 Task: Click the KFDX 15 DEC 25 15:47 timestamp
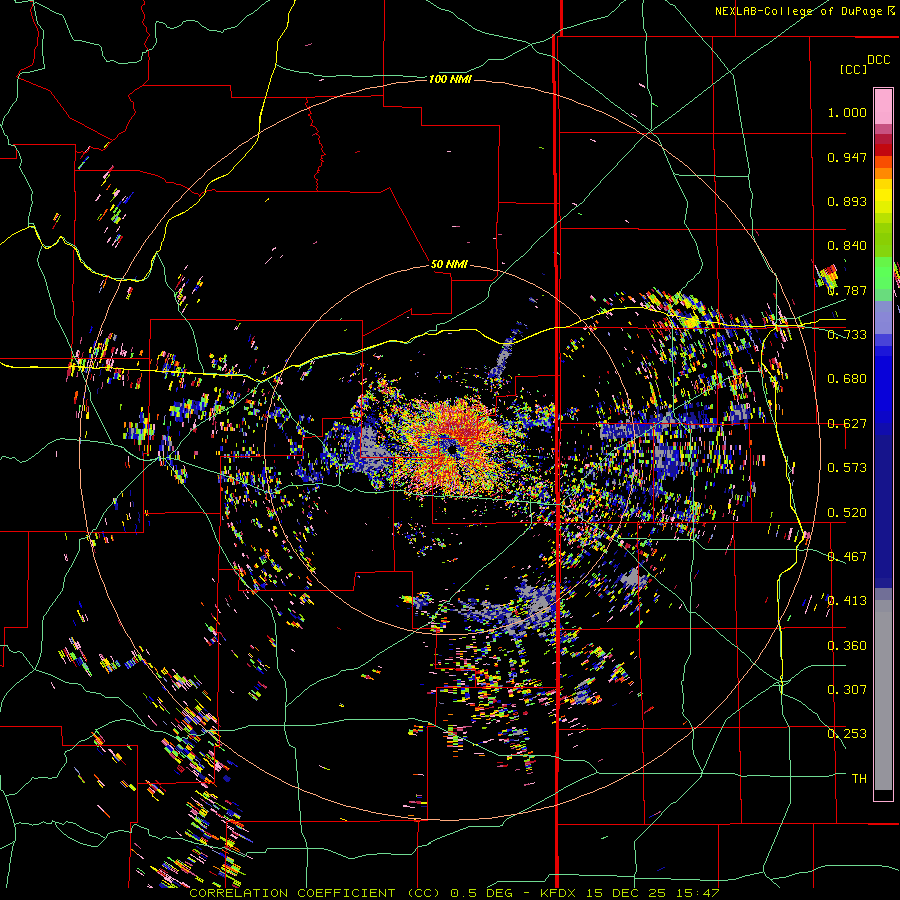click(630, 893)
